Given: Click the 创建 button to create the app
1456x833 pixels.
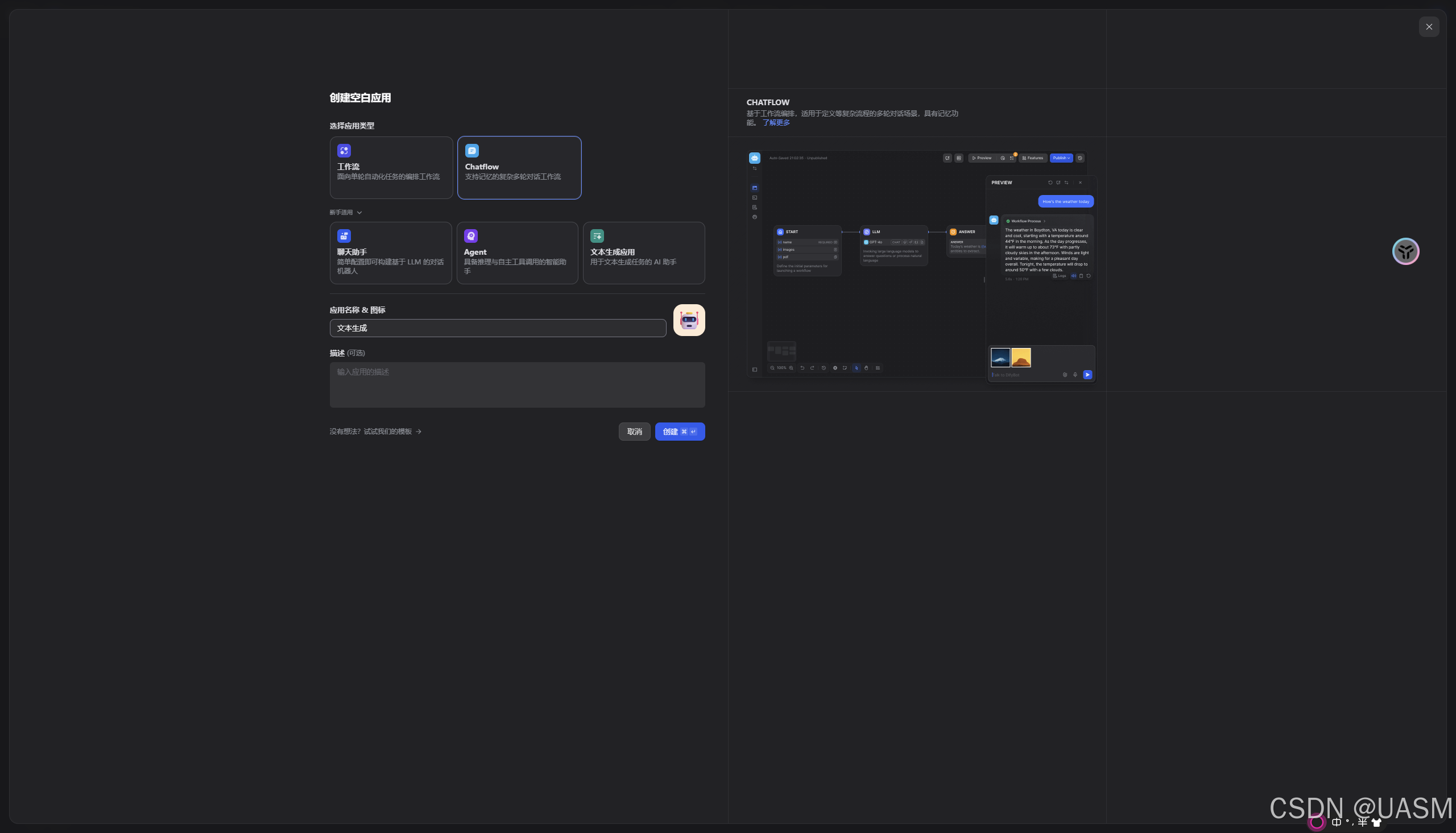Looking at the screenshot, I should (x=680, y=432).
